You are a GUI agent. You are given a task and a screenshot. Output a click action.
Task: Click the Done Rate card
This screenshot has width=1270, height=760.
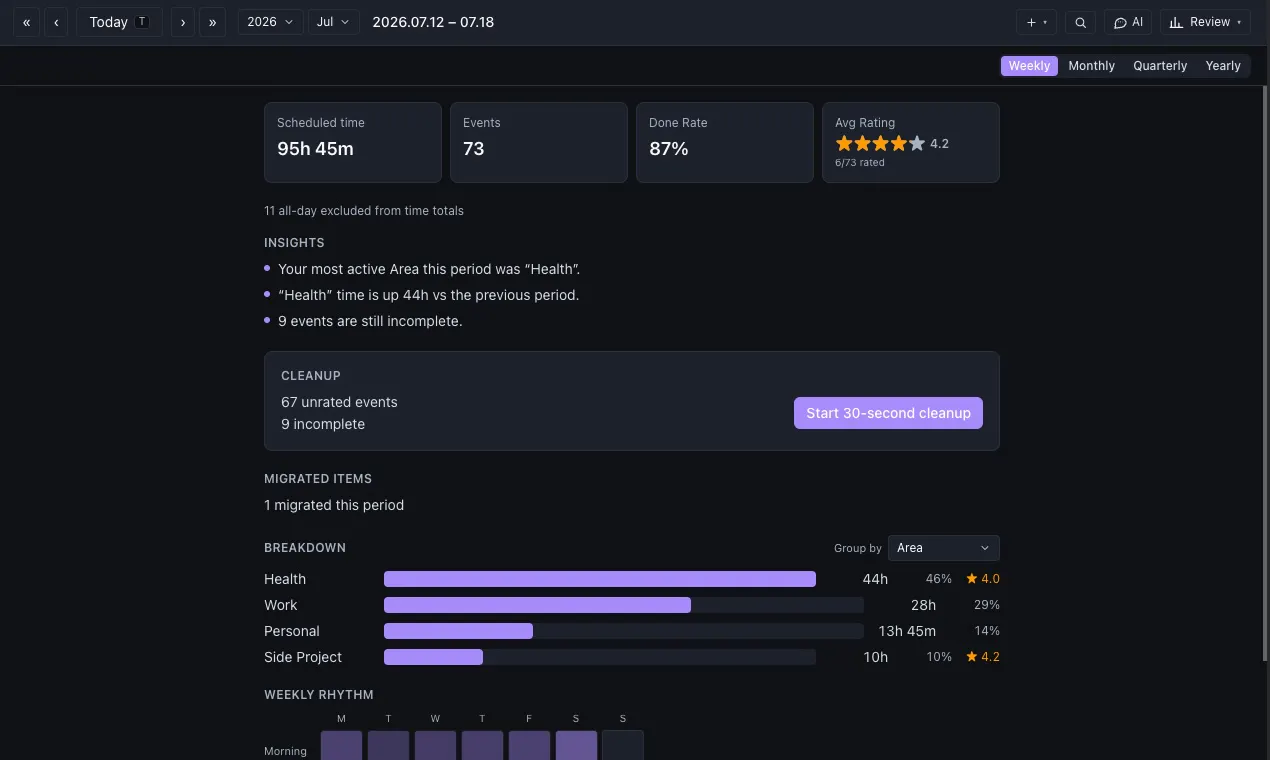(x=725, y=142)
